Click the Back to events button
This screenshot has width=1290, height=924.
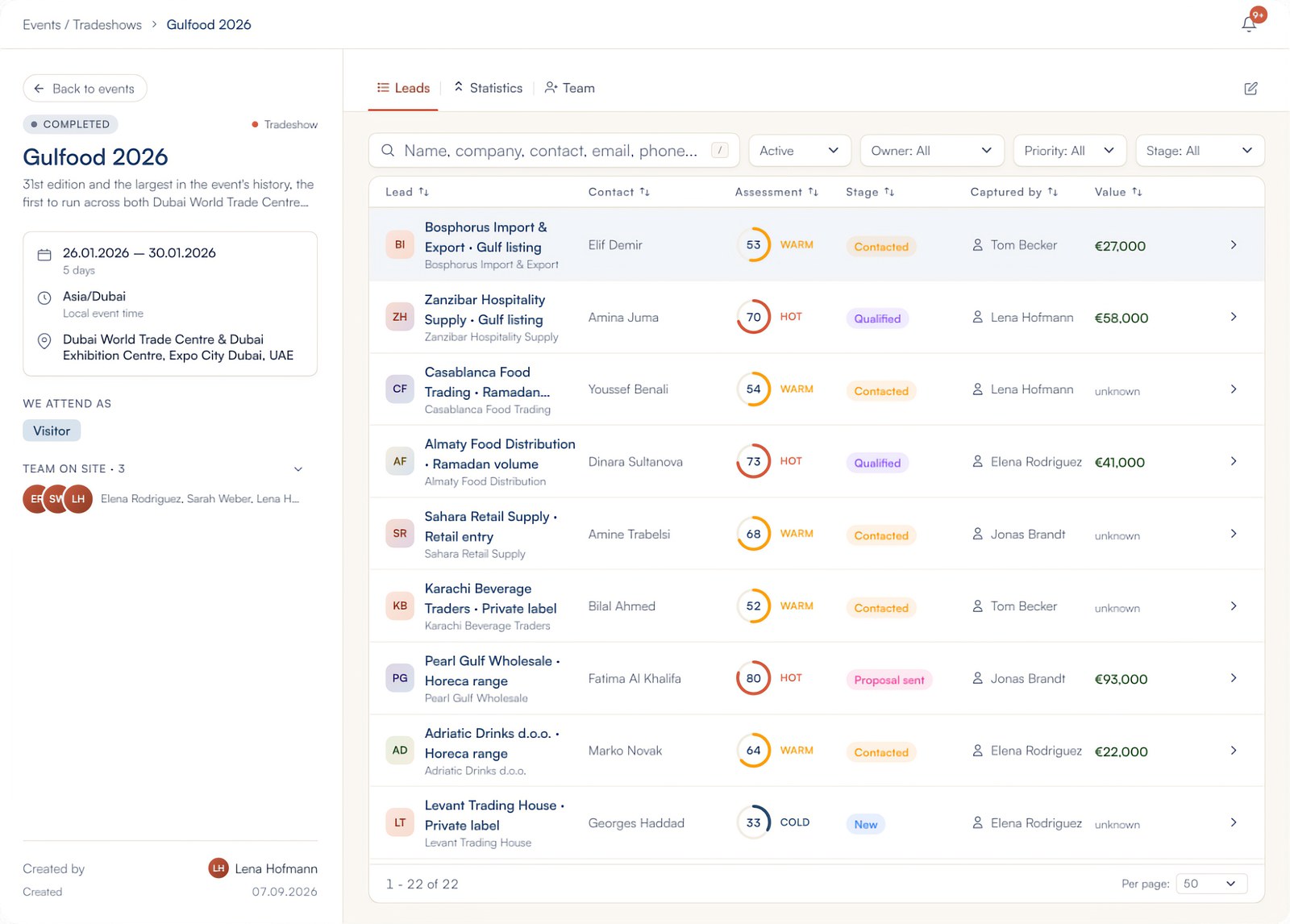tap(85, 89)
